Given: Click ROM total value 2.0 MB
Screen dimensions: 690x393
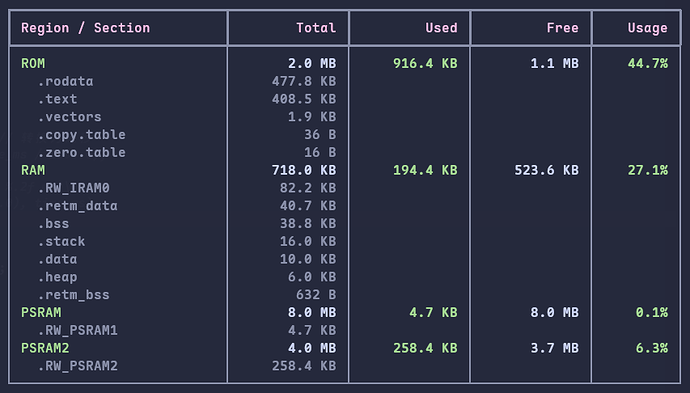Looking at the screenshot, I should [312, 63].
